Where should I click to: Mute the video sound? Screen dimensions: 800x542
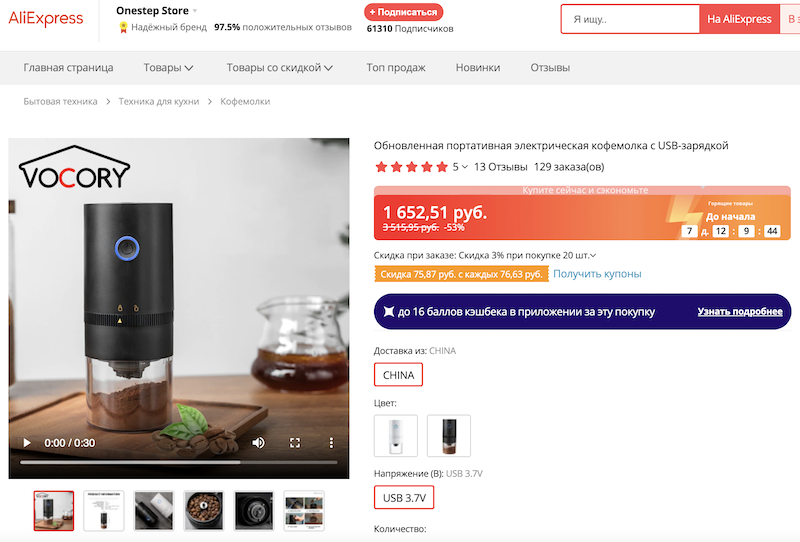258,442
